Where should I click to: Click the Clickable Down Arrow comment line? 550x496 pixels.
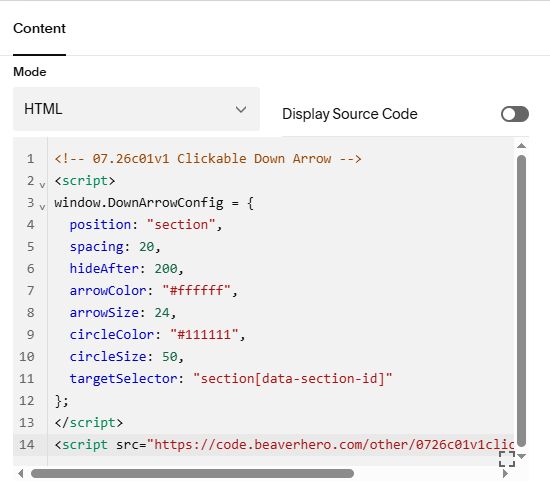tap(208, 159)
